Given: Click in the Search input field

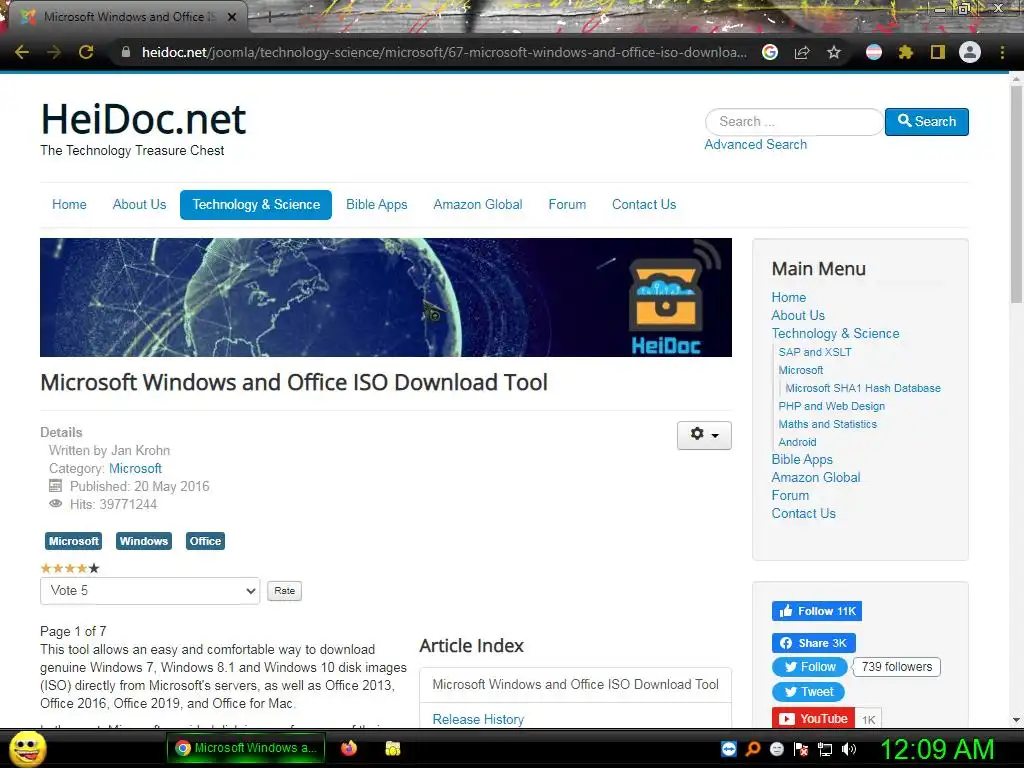Looking at the screenshot, I should tap(794, 121).
